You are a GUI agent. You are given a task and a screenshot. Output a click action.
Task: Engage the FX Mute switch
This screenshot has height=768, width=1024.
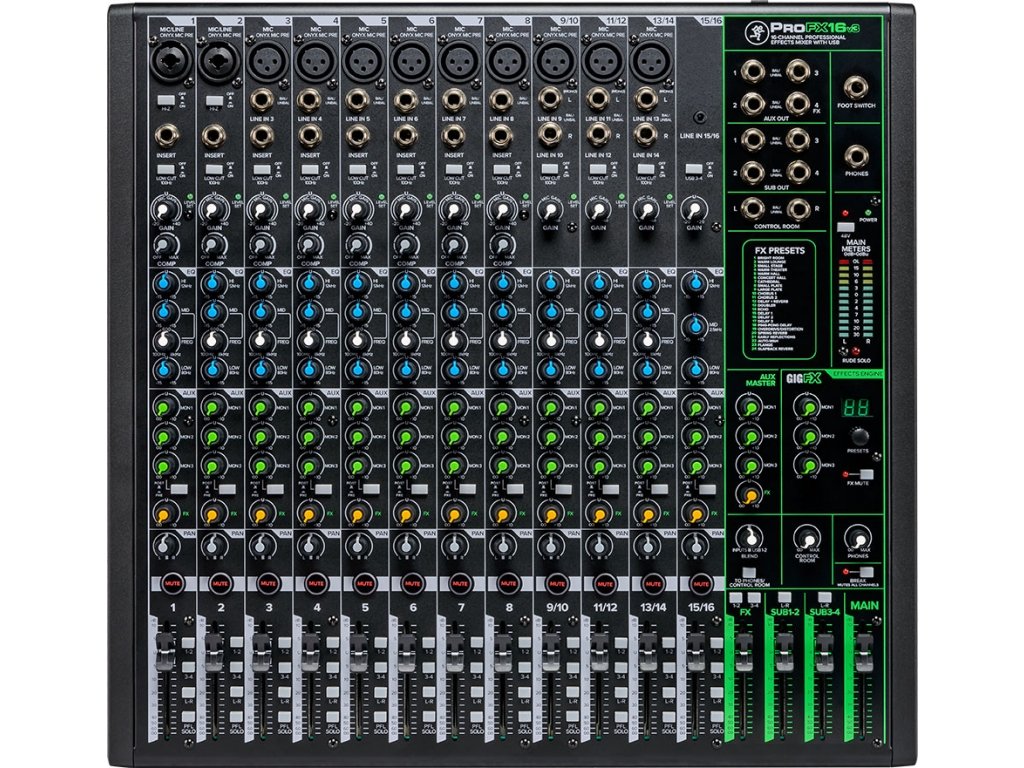pos(867,474)
